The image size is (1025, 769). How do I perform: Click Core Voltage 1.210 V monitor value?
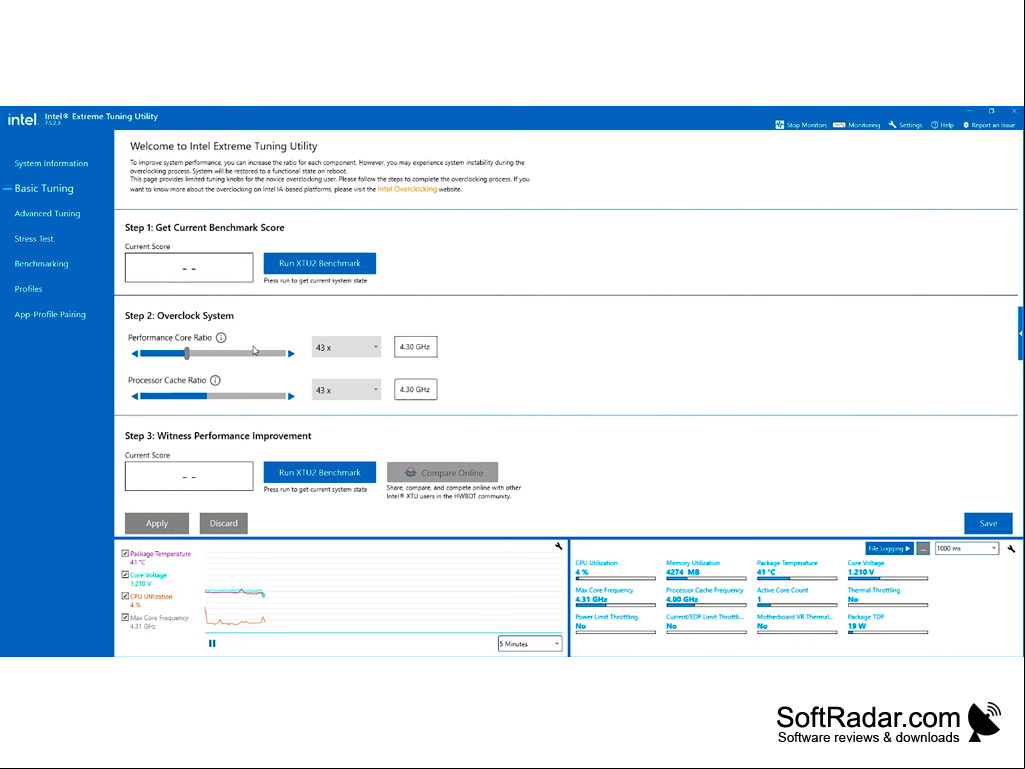(x=861, y=572)
